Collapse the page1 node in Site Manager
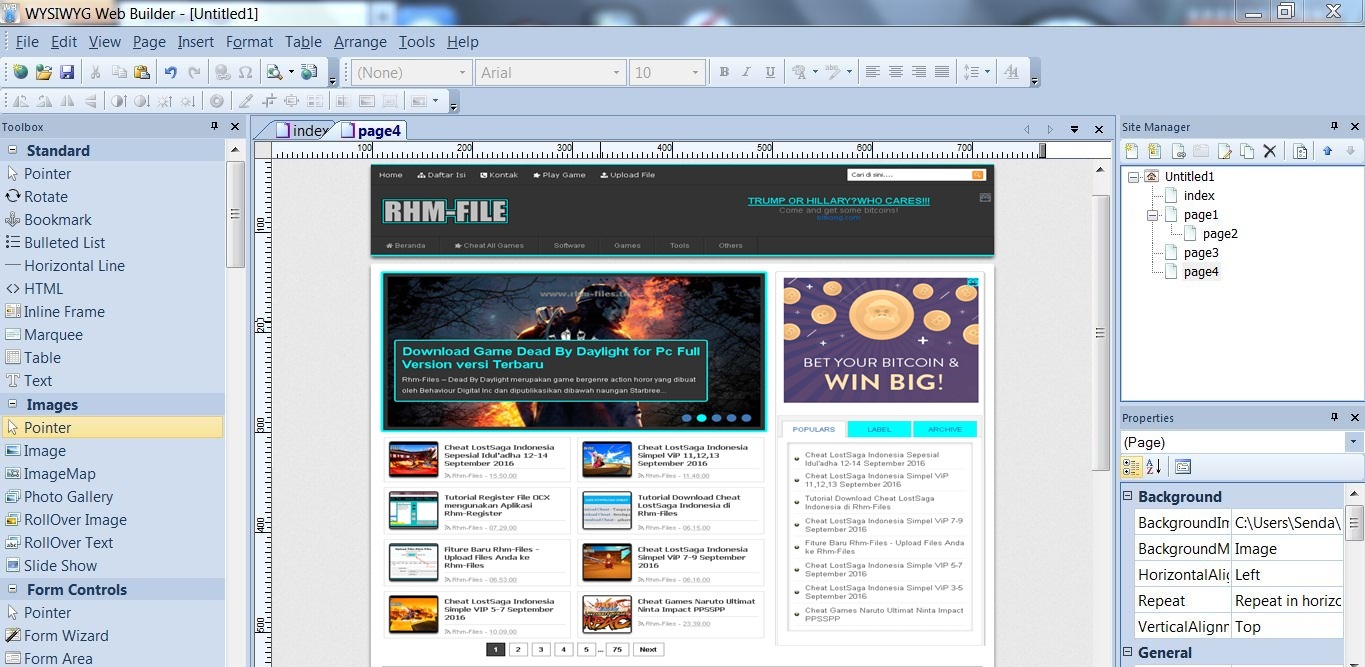The height and width of the screenshot is (667, 1365). (x=1154, y=214)
